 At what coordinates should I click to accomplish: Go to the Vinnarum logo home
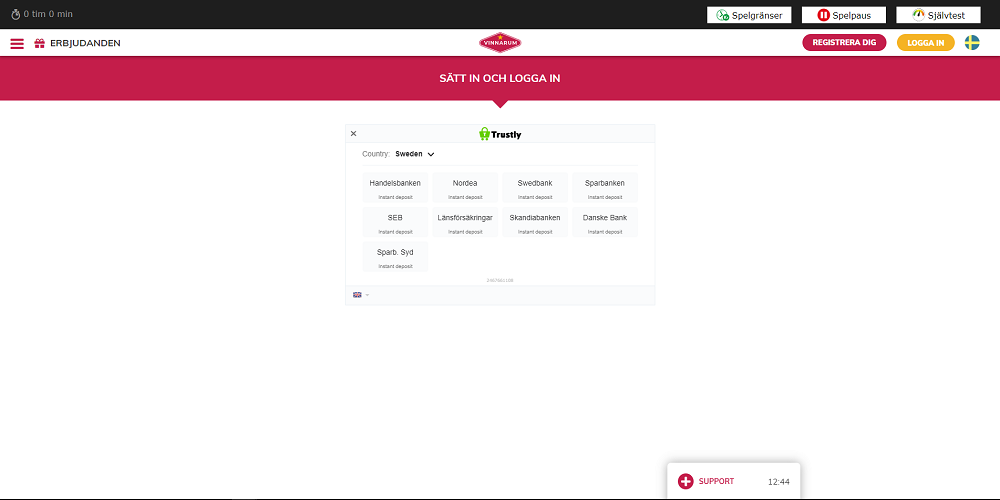500,43
